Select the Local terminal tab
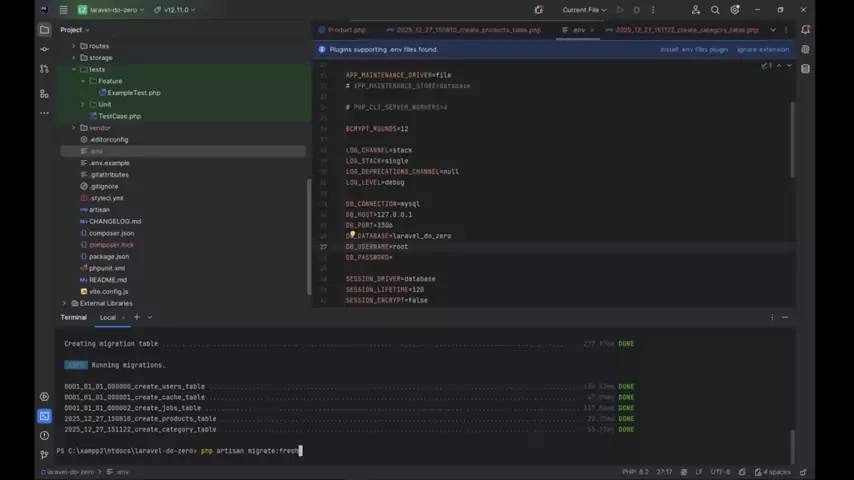 pos(107,317)
